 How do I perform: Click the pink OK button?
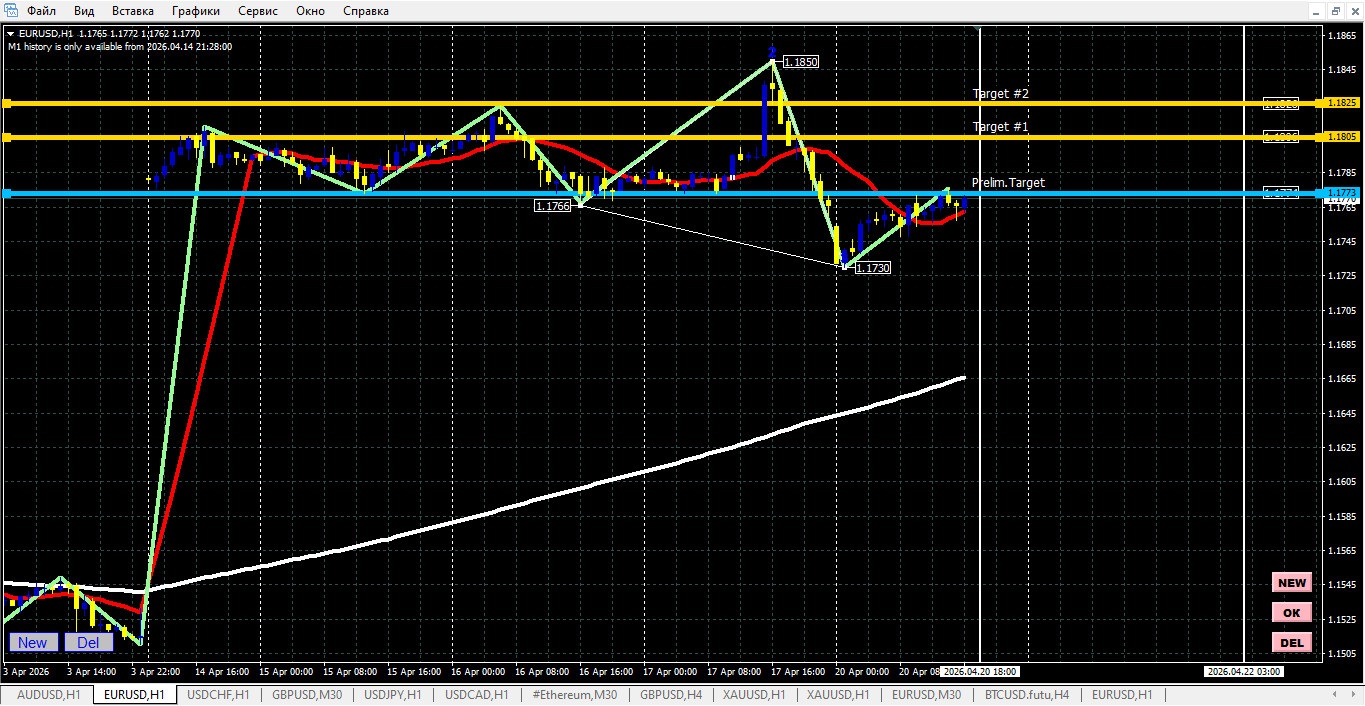[1292, 613]
